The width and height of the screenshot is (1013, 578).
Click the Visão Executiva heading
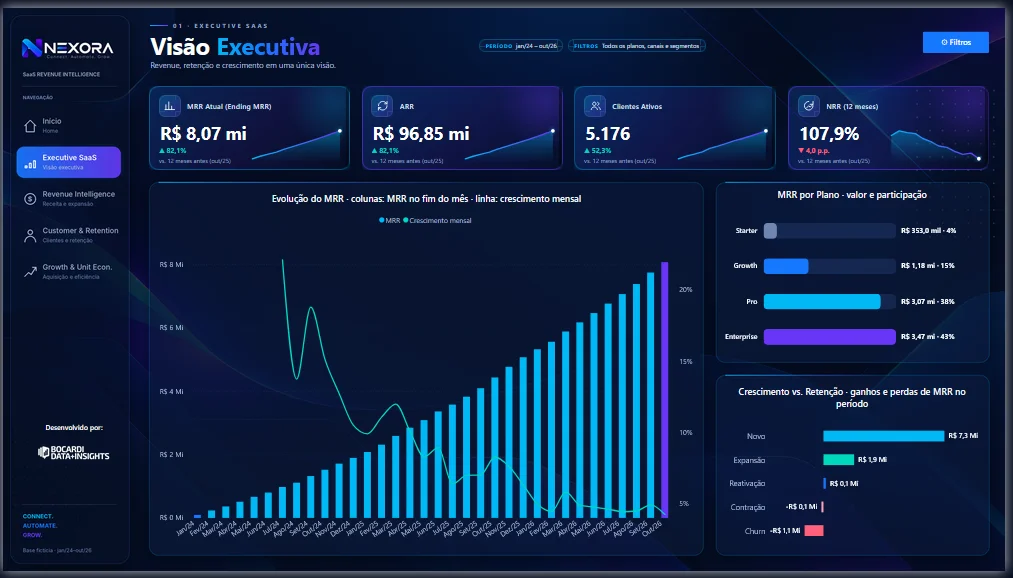[235, 46]
